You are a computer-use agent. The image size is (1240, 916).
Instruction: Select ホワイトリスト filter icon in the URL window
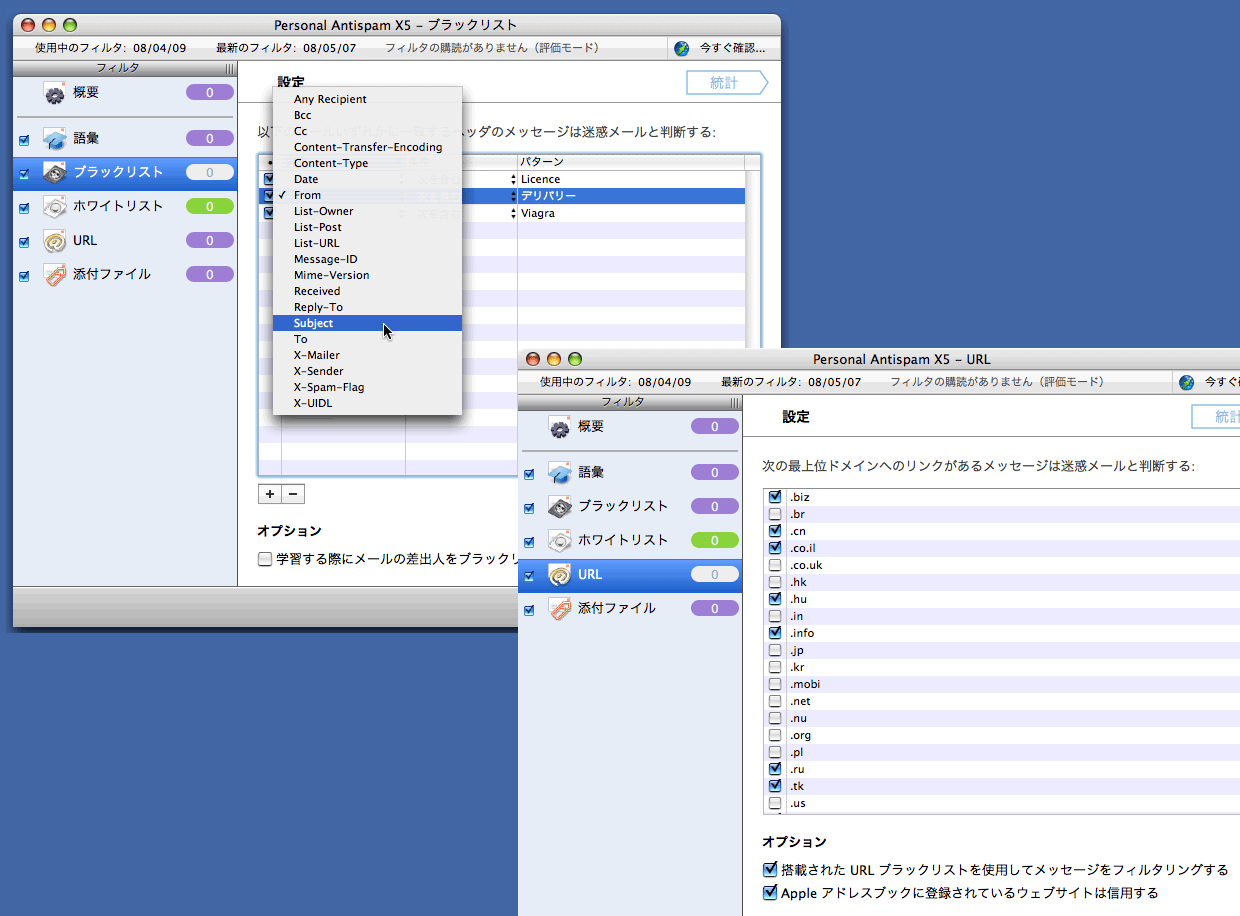click(x=560, y=541)
